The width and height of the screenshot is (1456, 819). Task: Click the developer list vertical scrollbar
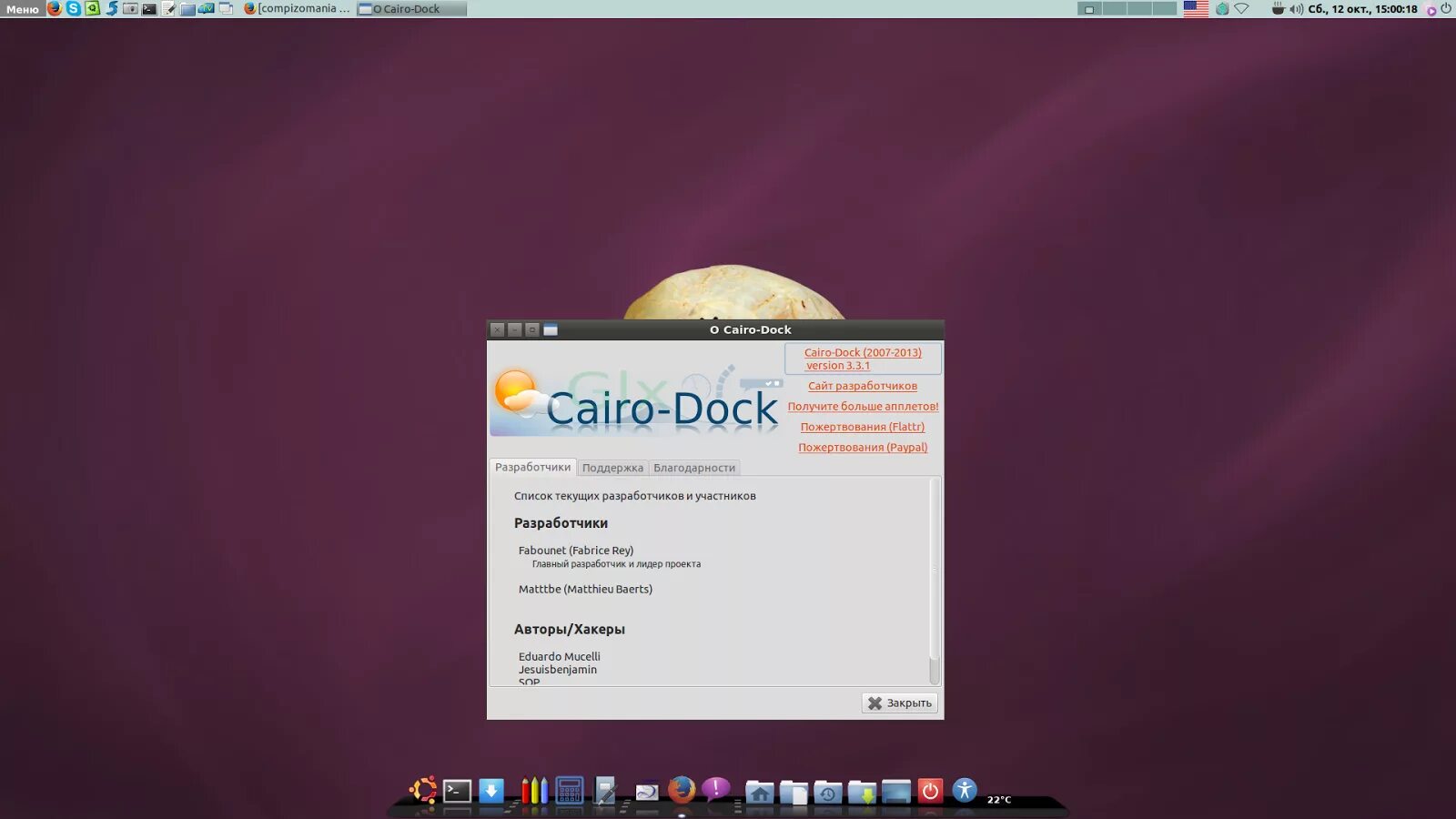pos(934,581)
